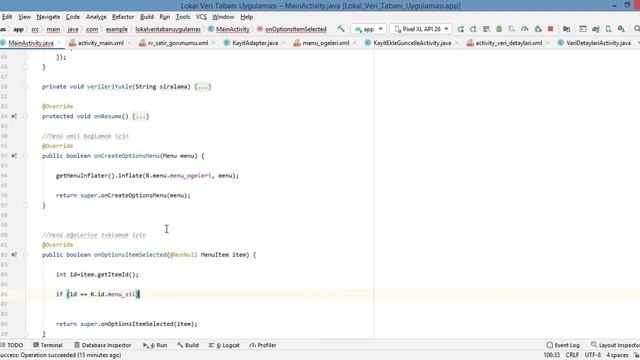Viewport: 640px width, 360px height.
Task: Close the KayitEkleGuncelleActivity.java tab
Action: point(456,43)
